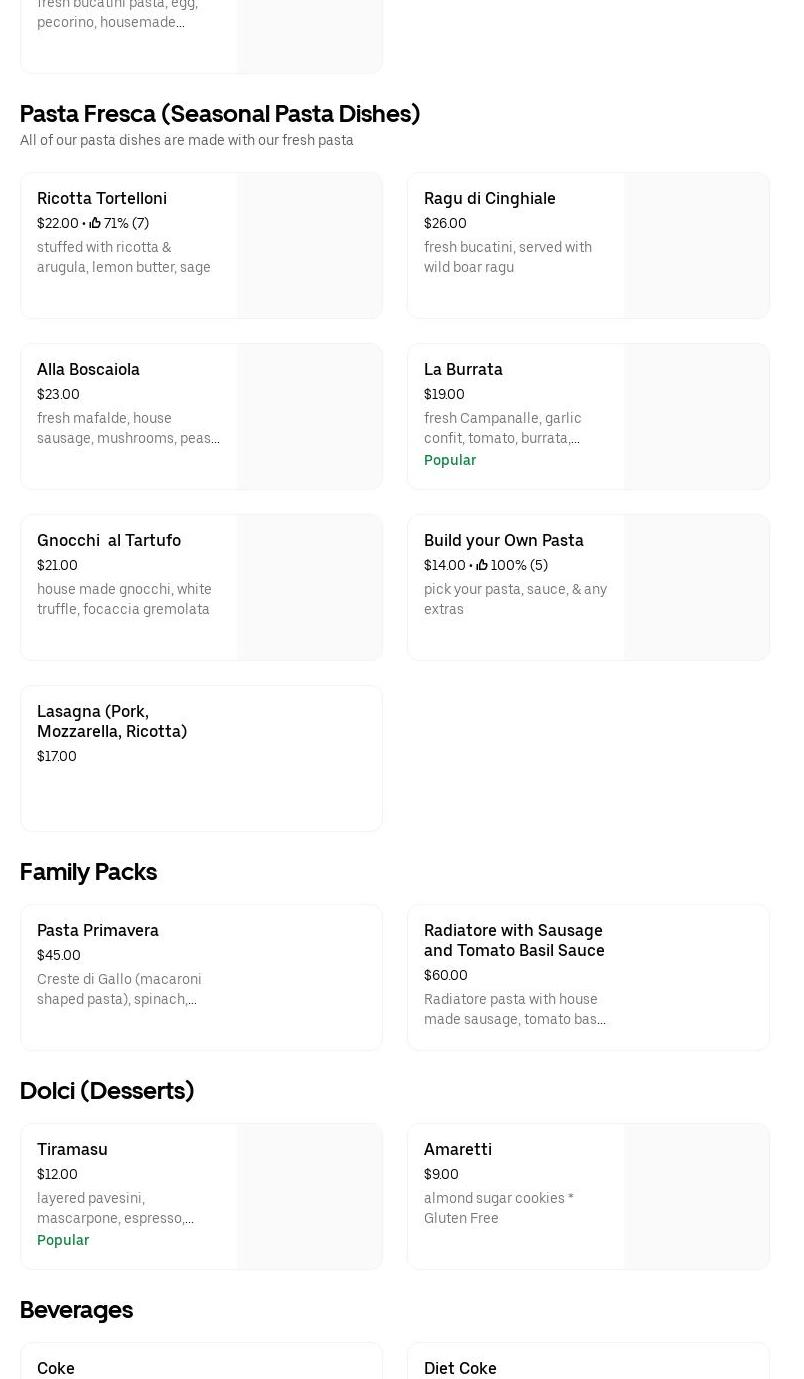Open the Ricotta Tortelloni menu item
Screen dimensions: 804x1379
[102, 199]
